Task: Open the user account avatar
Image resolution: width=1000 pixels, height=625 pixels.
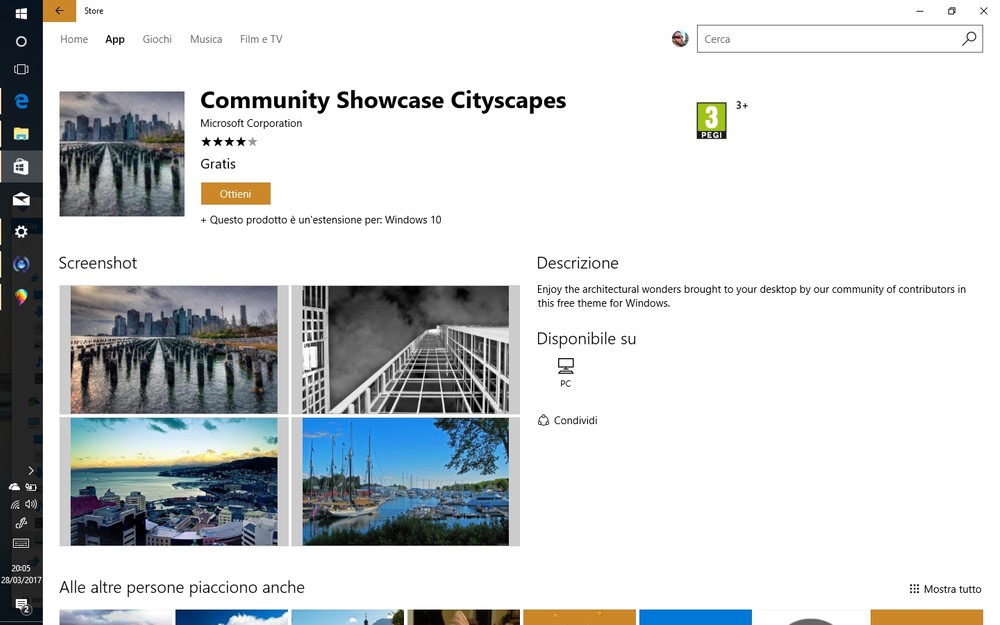Action: [680, 39]
